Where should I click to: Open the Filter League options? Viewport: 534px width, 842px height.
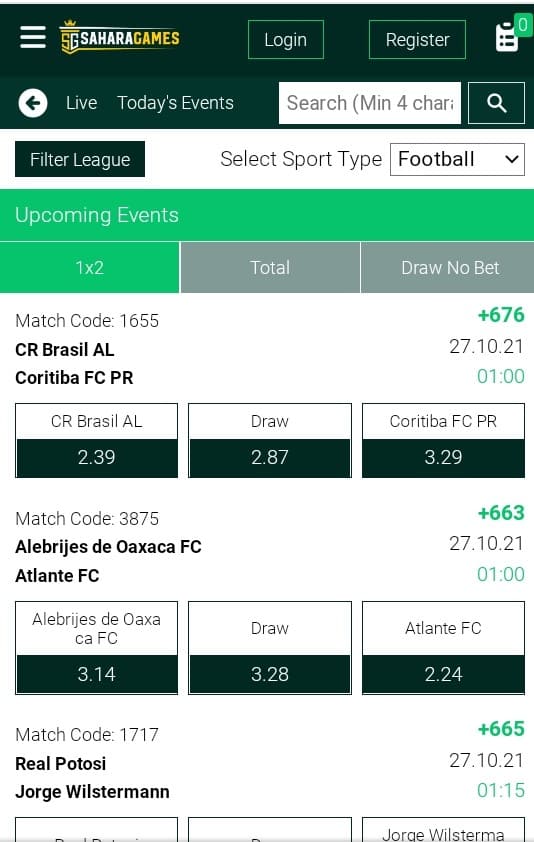pos(80,159)
